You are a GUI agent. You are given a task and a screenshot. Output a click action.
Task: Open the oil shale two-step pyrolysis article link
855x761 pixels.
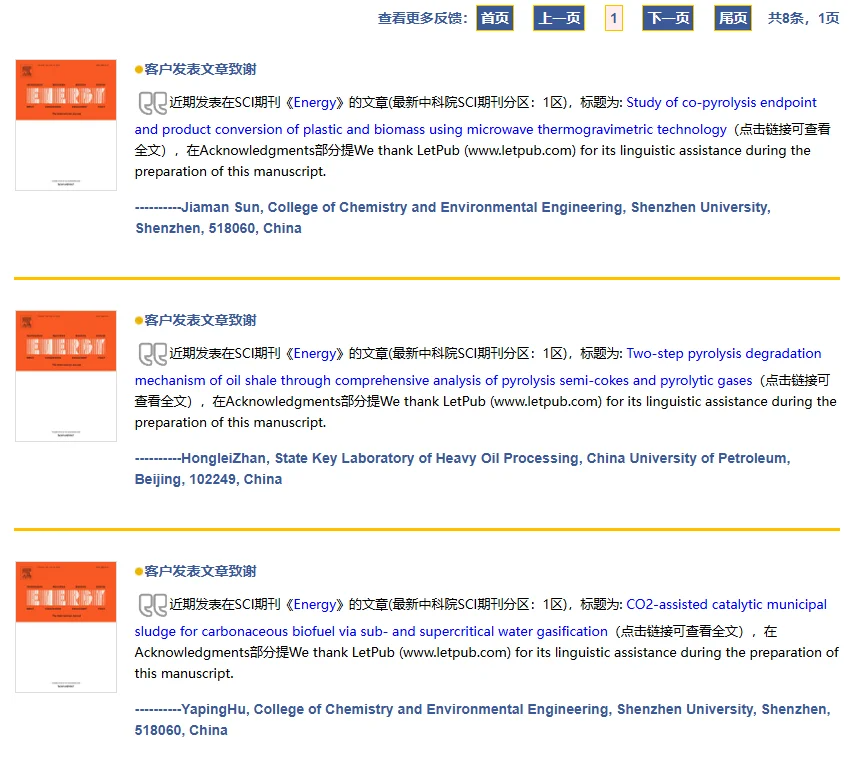[724, 353]
